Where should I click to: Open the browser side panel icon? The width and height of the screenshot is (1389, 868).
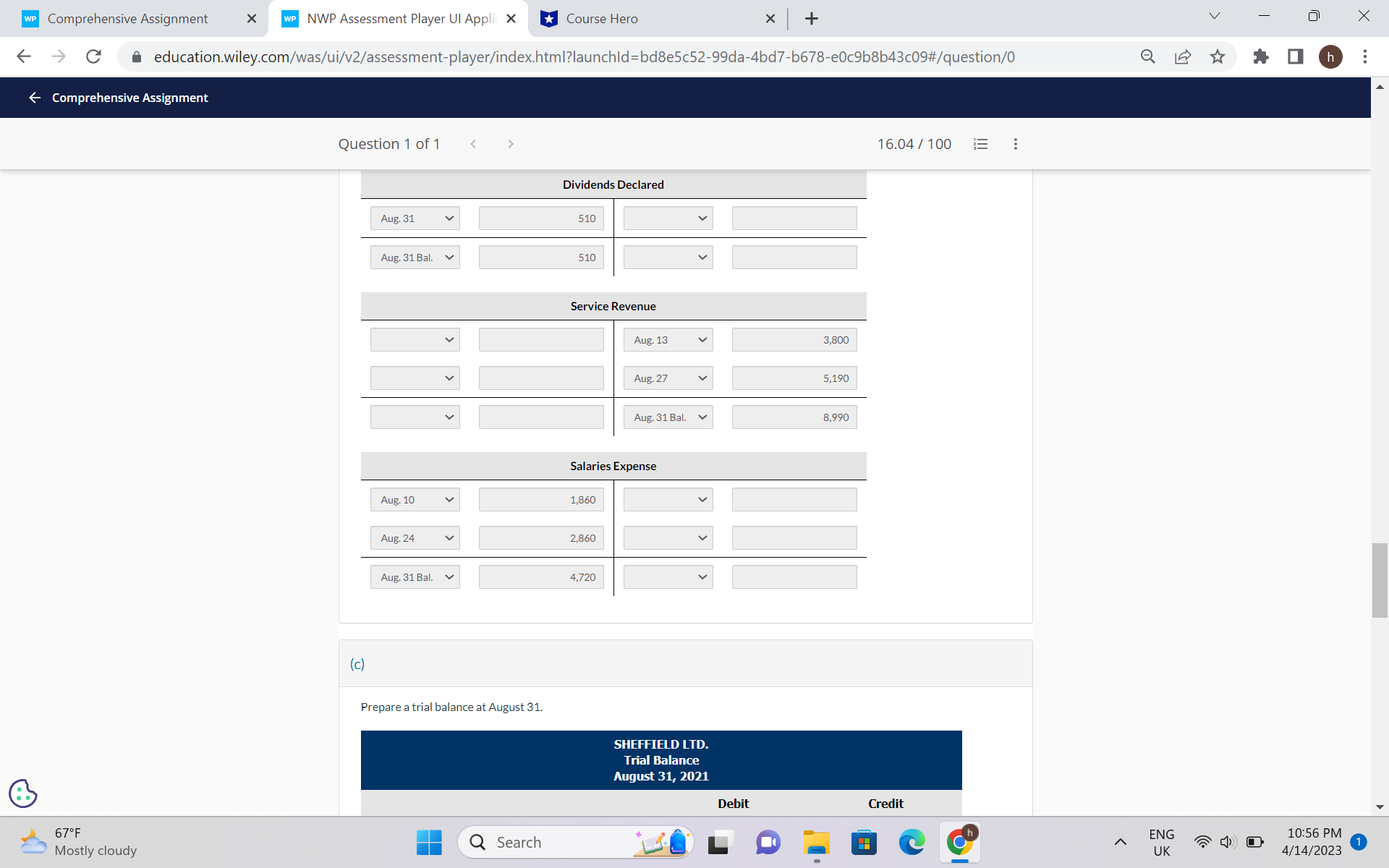[x=1295, y=56]
